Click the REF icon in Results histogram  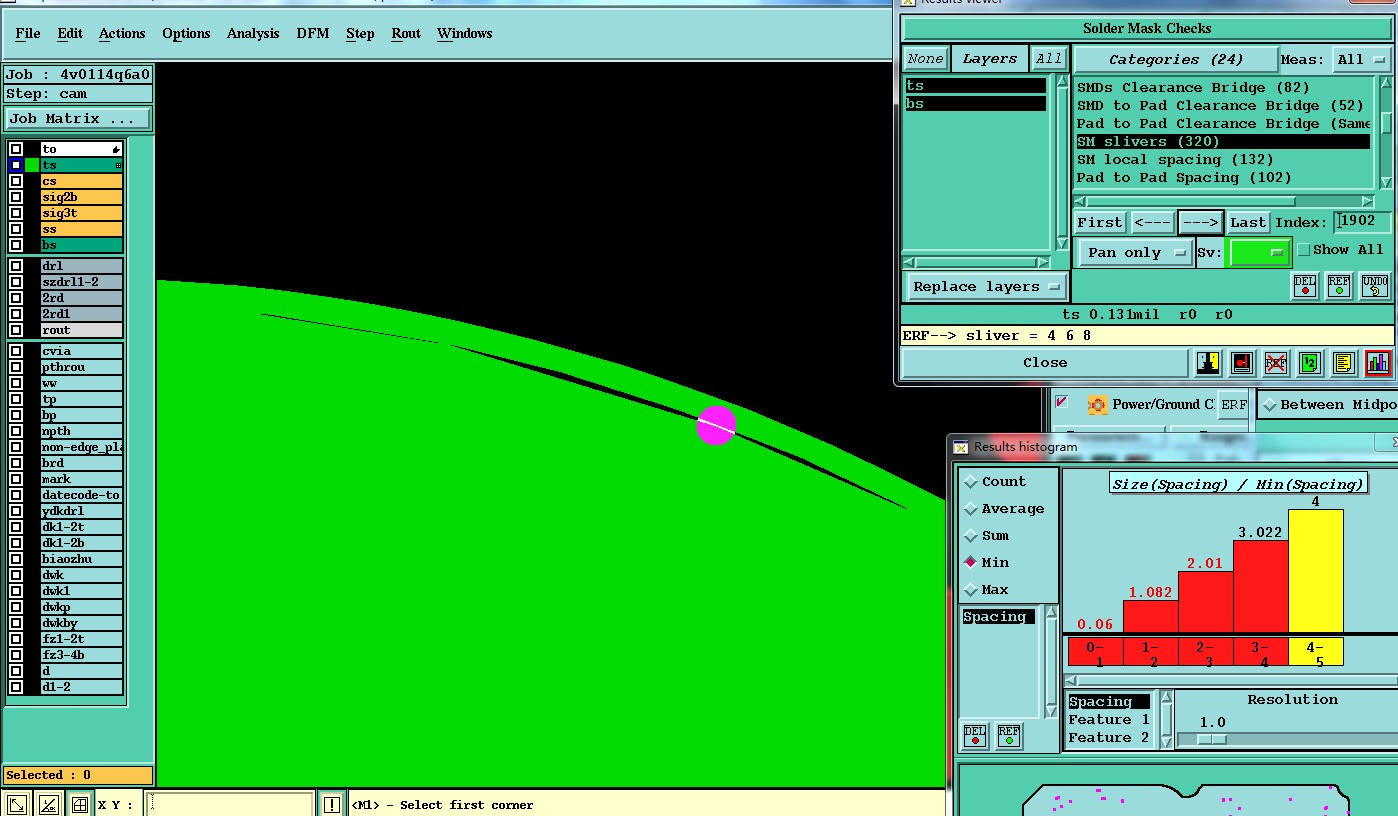[1009, 735]
